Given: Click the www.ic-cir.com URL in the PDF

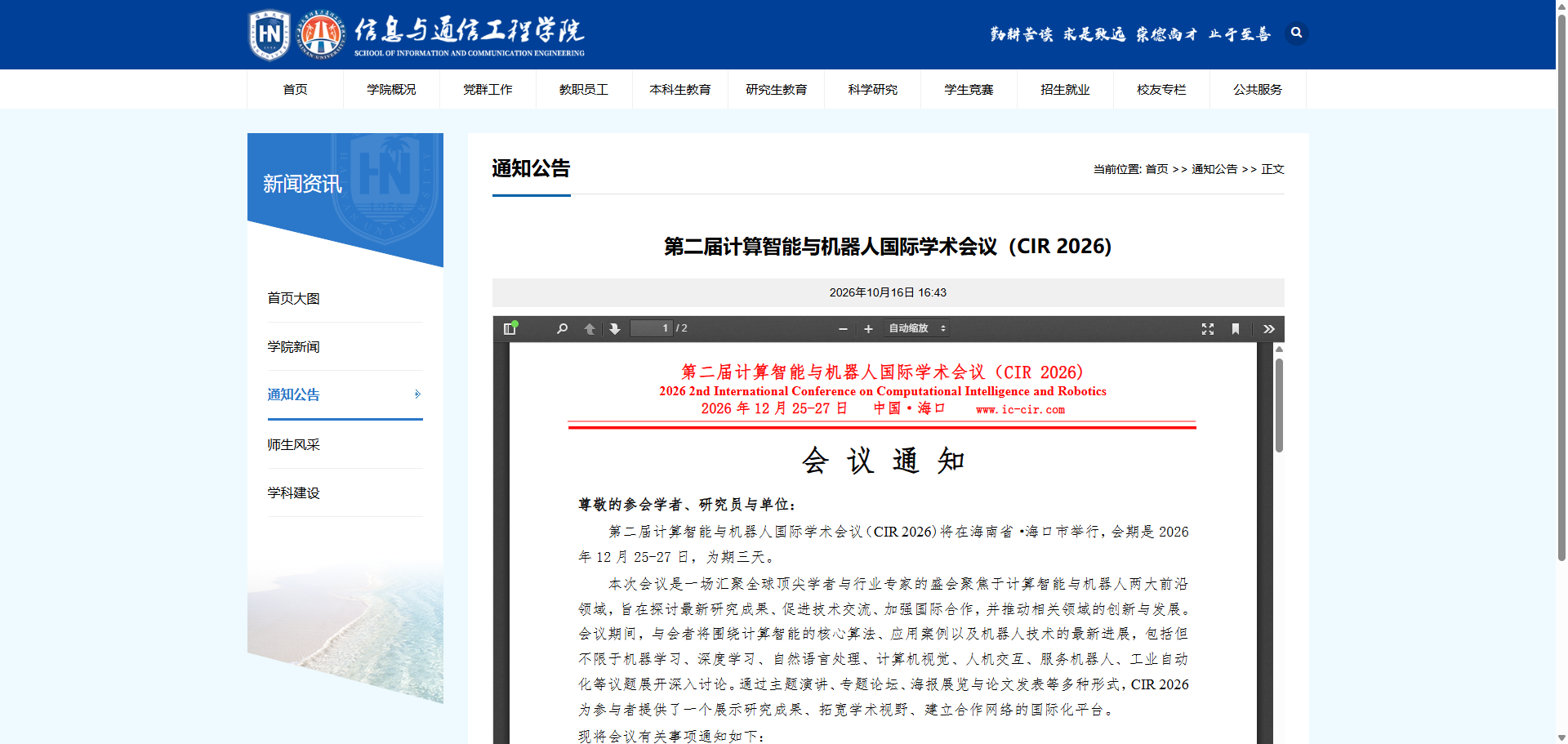Looking at the screenshot, I should (1020, 410).
